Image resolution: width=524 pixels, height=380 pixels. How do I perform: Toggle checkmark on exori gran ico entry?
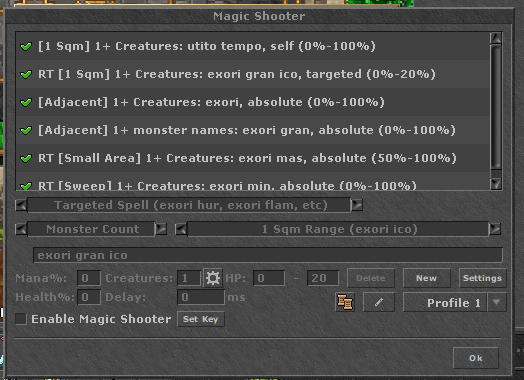tap(26, 74)
